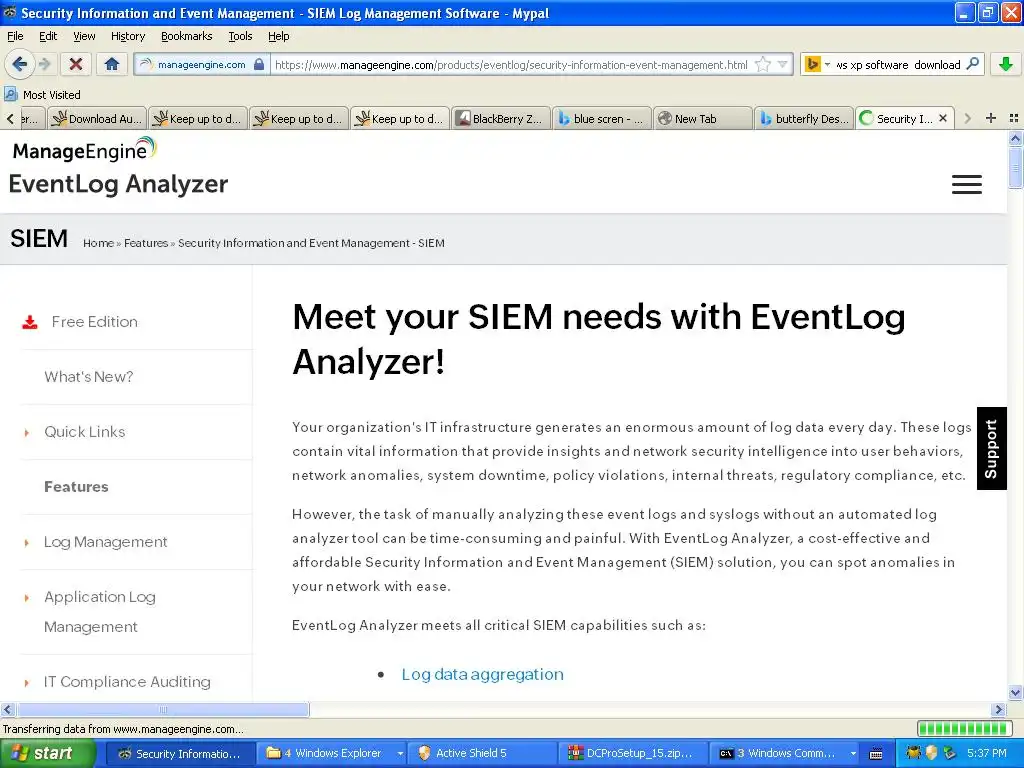
Task: Open the green Downloads arrow
Action: coord(1006,64)
